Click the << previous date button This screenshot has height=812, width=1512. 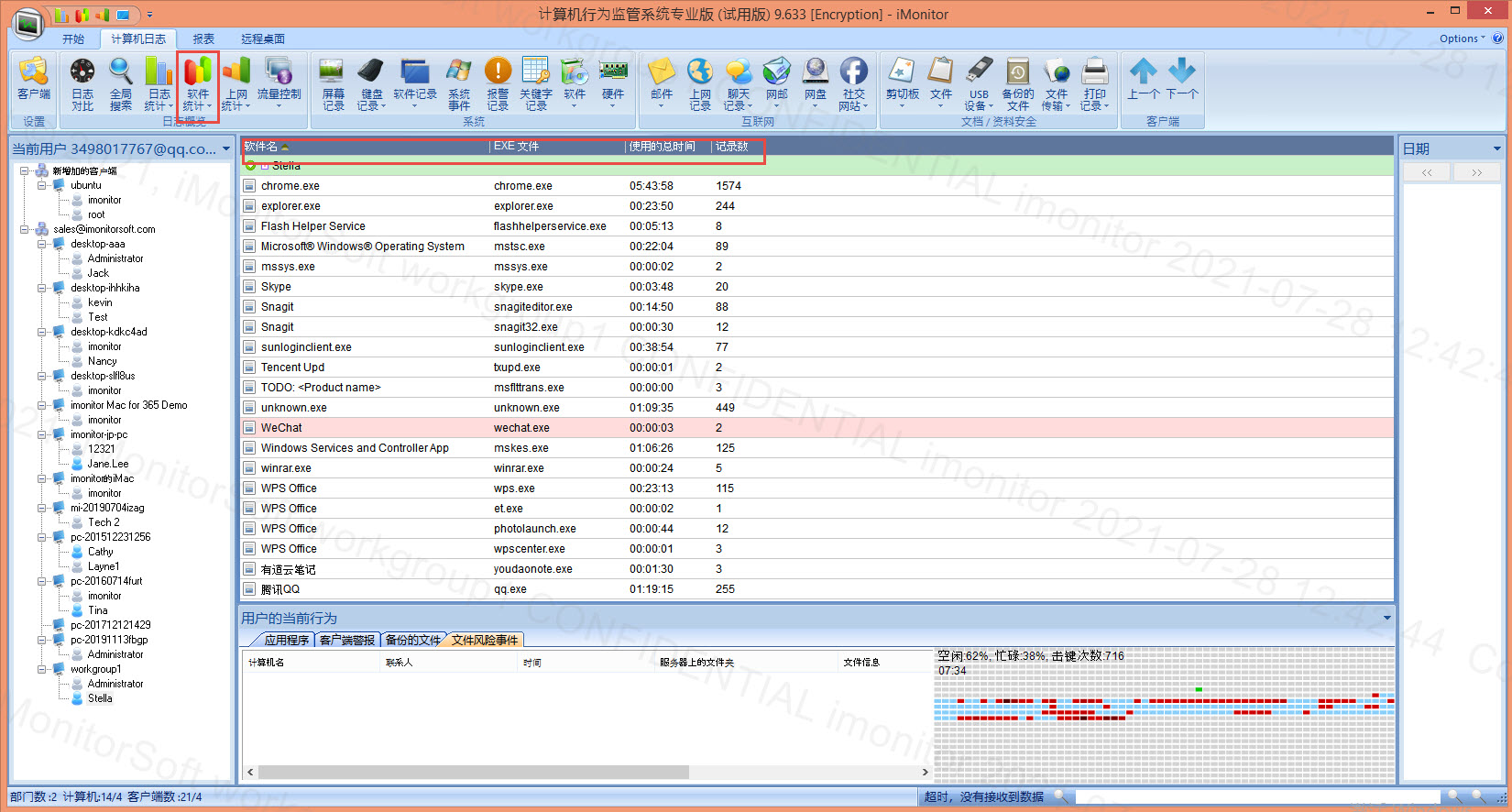point(1427,172)
